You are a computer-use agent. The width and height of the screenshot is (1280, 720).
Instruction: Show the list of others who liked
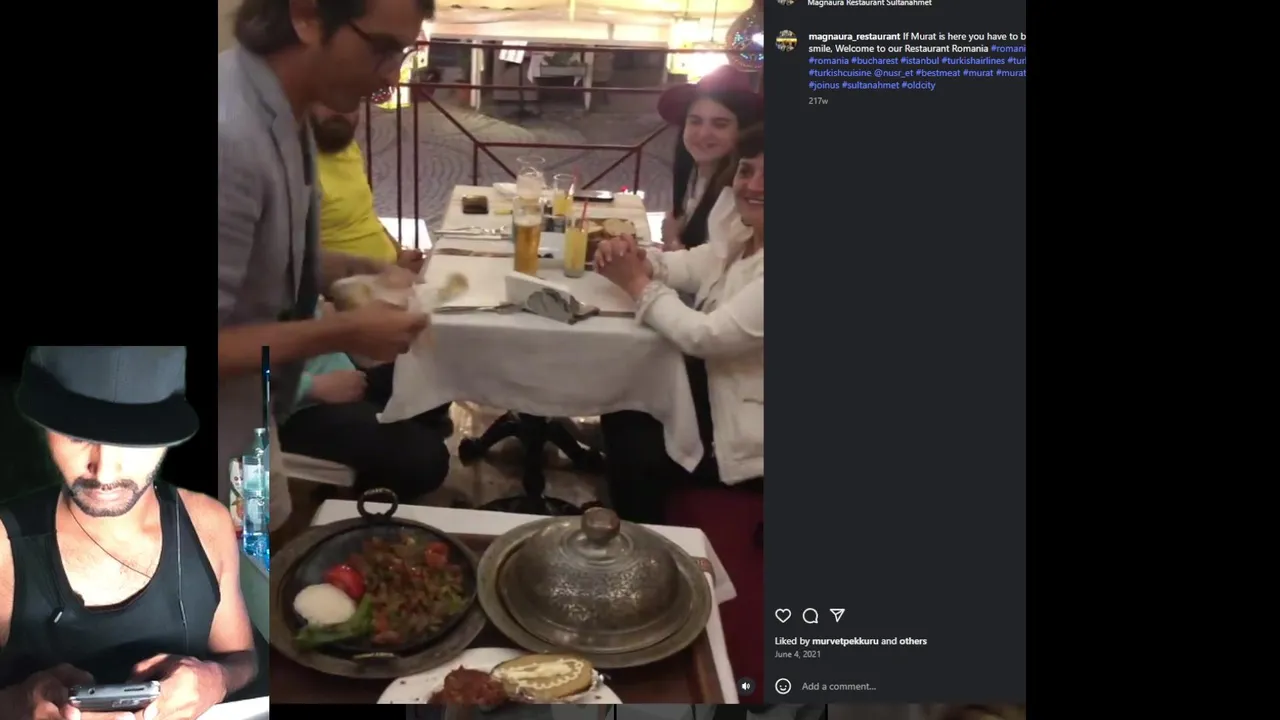pos(913,641)
